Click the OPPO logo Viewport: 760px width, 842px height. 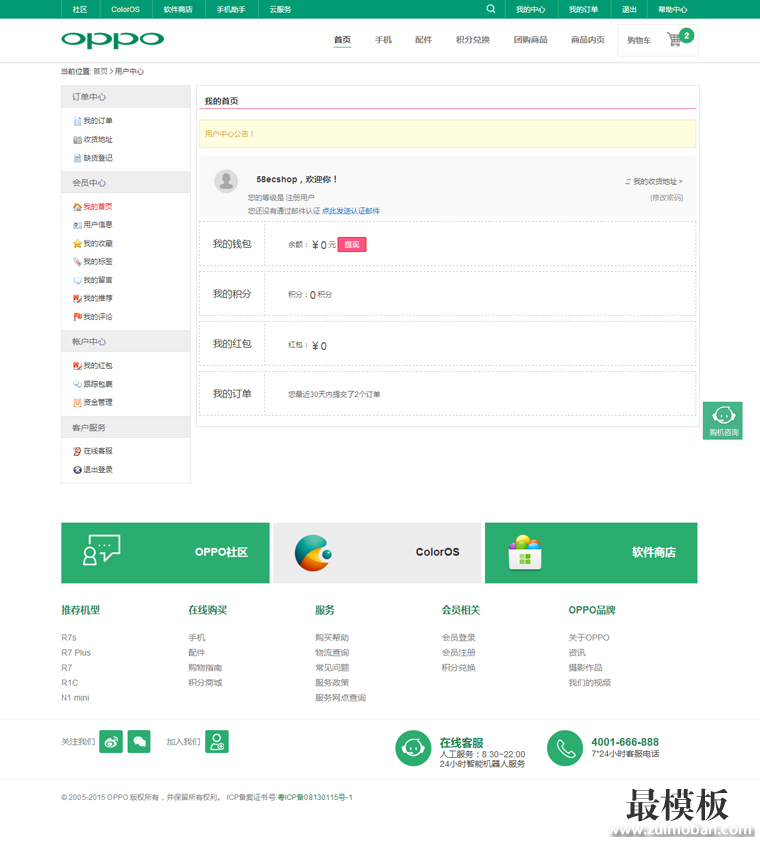112,40
